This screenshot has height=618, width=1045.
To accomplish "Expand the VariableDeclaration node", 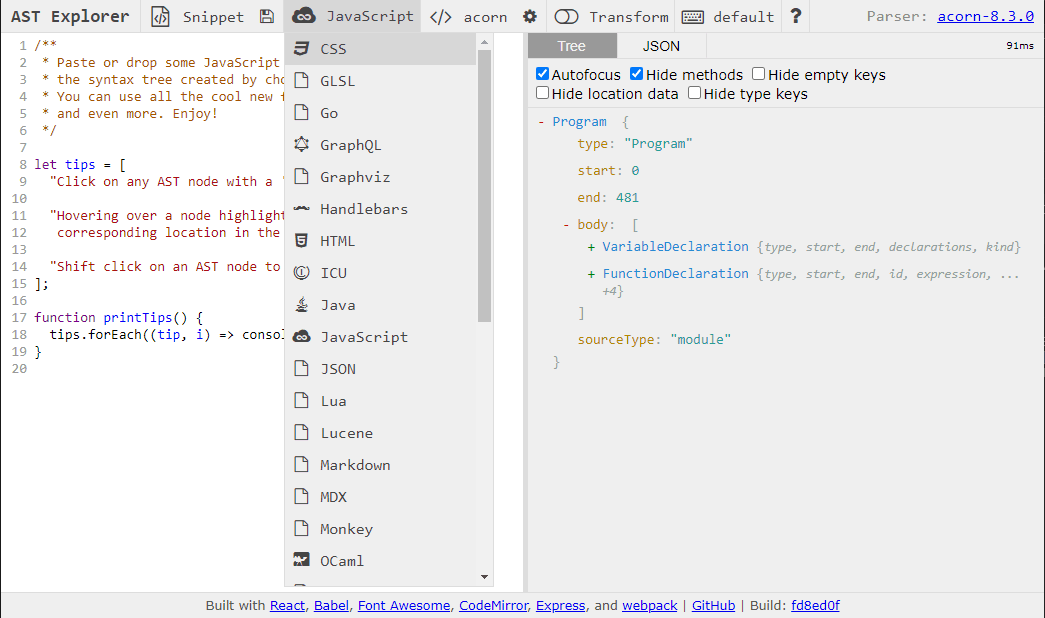I will (591, 247).
